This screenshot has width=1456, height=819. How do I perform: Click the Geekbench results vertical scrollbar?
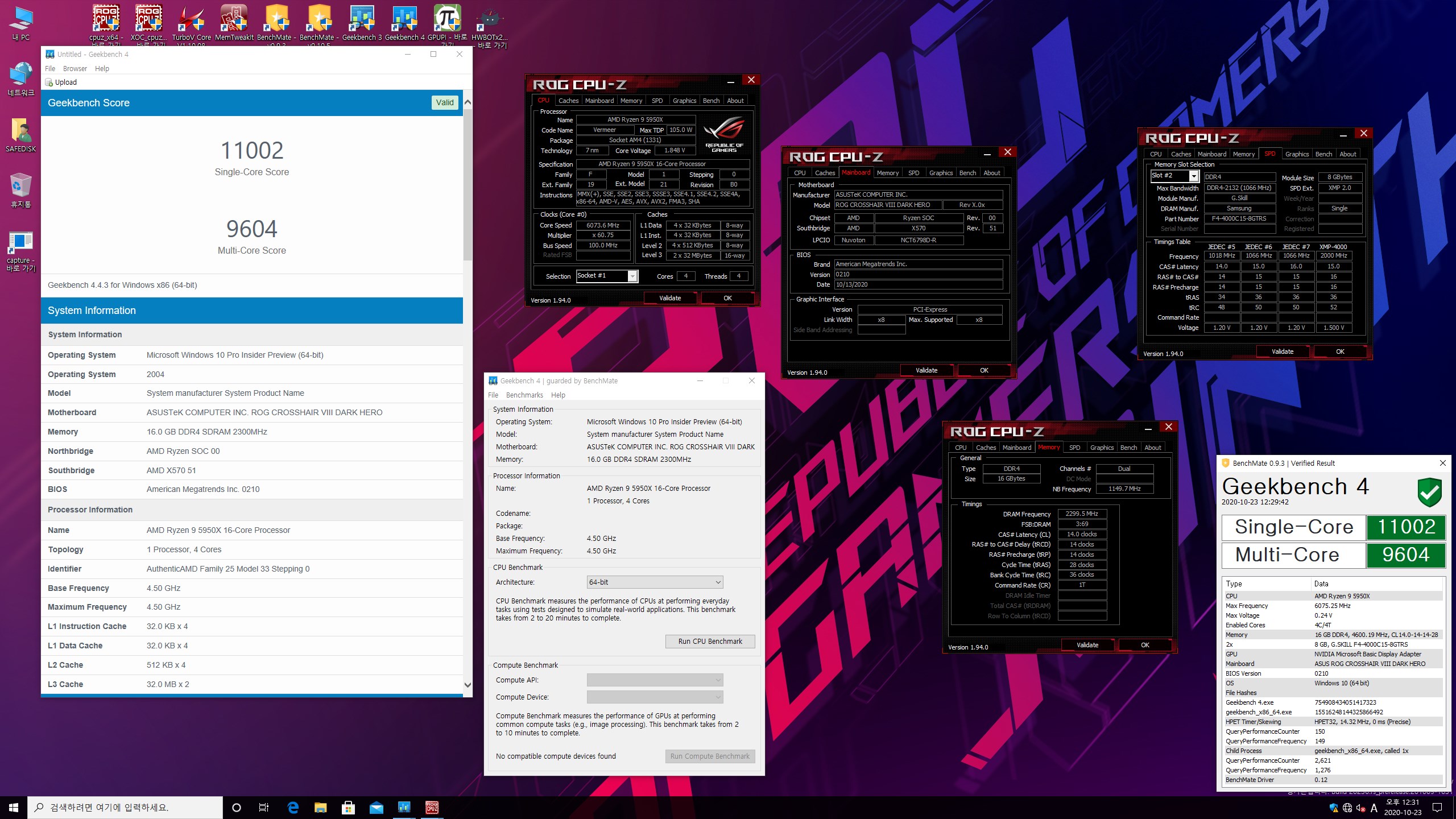468,394
